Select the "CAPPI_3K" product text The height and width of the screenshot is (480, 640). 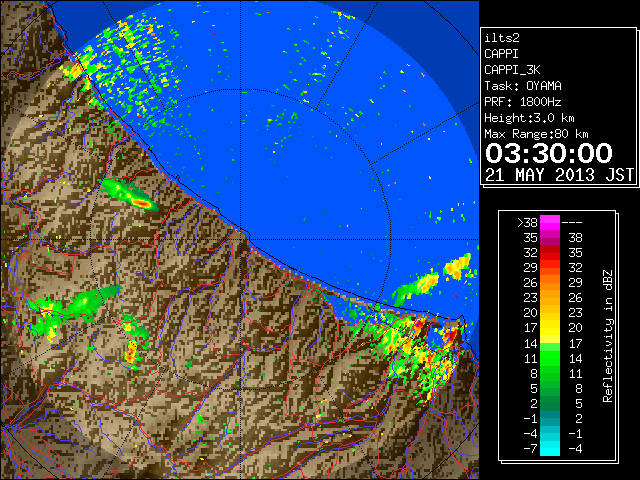tap(512, 70)
